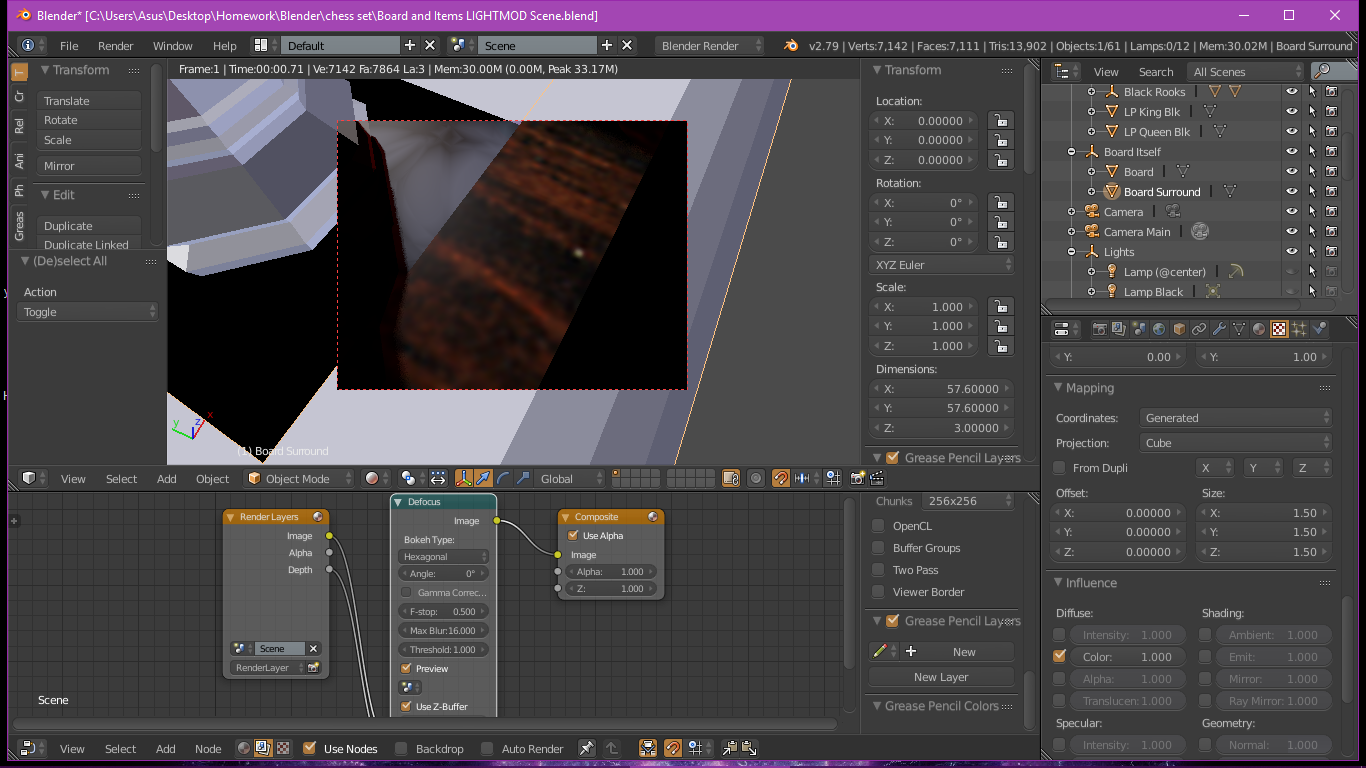Open the Particles properties tab

point(1299,329)
